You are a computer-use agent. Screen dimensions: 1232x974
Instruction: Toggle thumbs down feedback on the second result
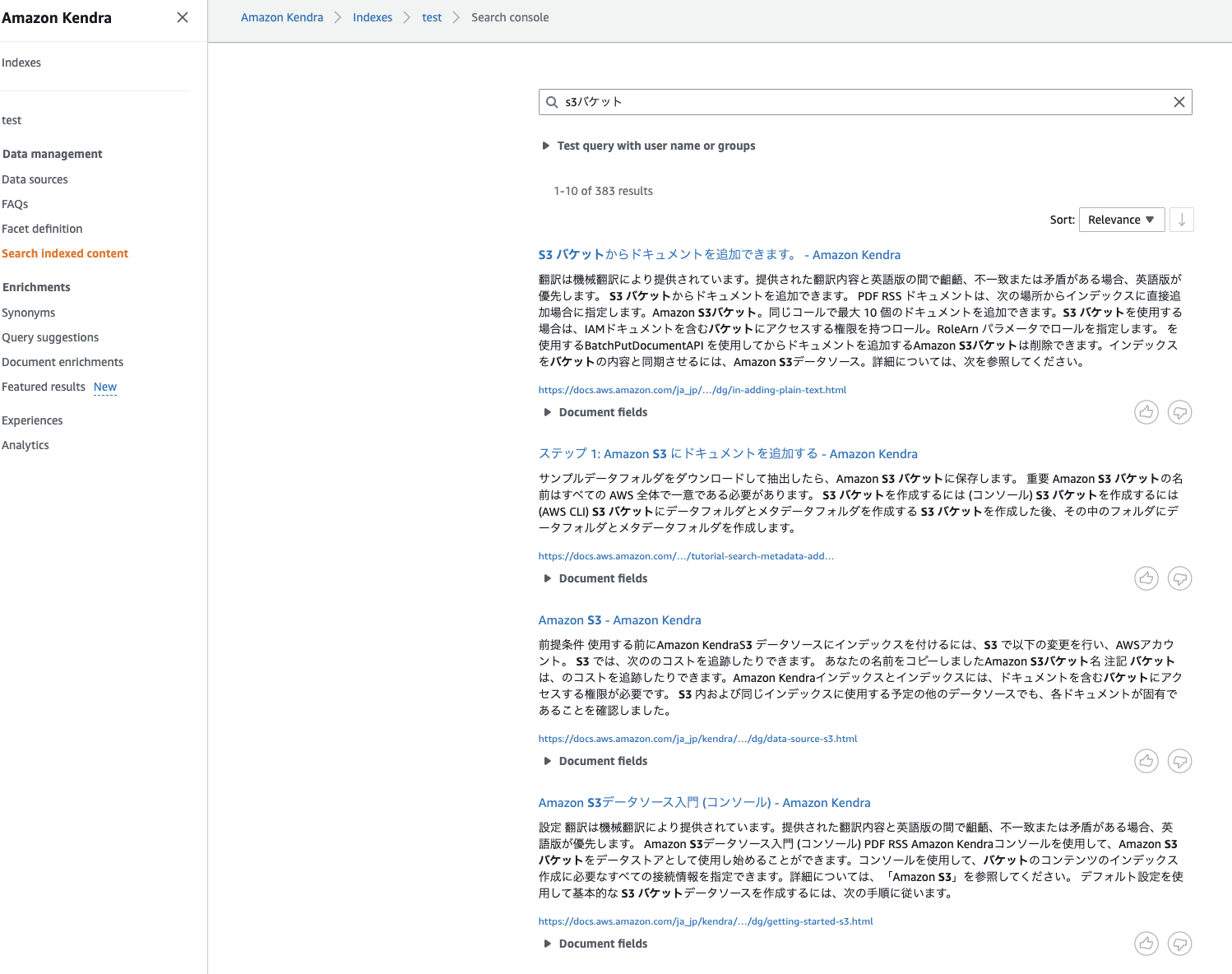tap(1179, 578)
